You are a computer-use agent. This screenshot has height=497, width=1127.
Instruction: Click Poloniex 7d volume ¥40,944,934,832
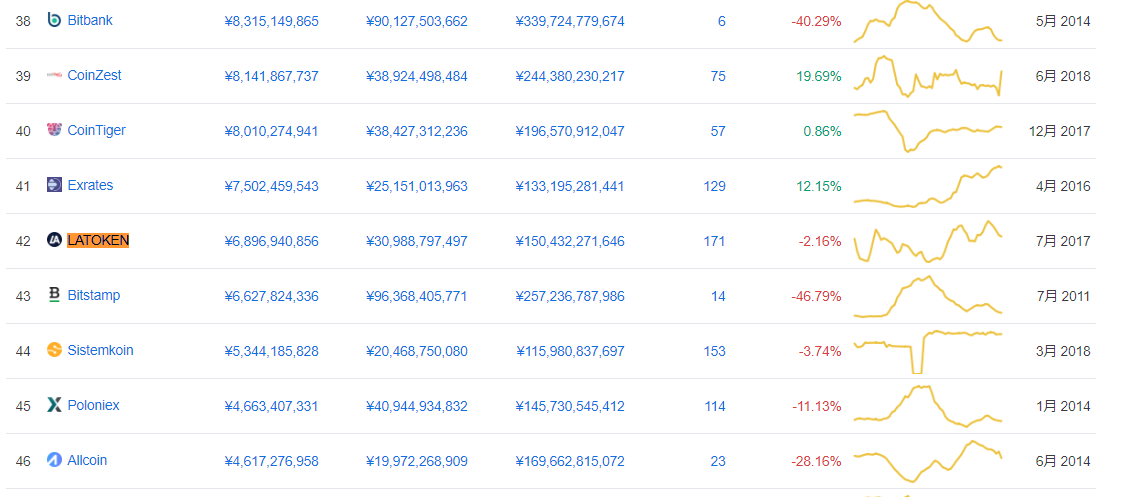[x=417, y=406]
